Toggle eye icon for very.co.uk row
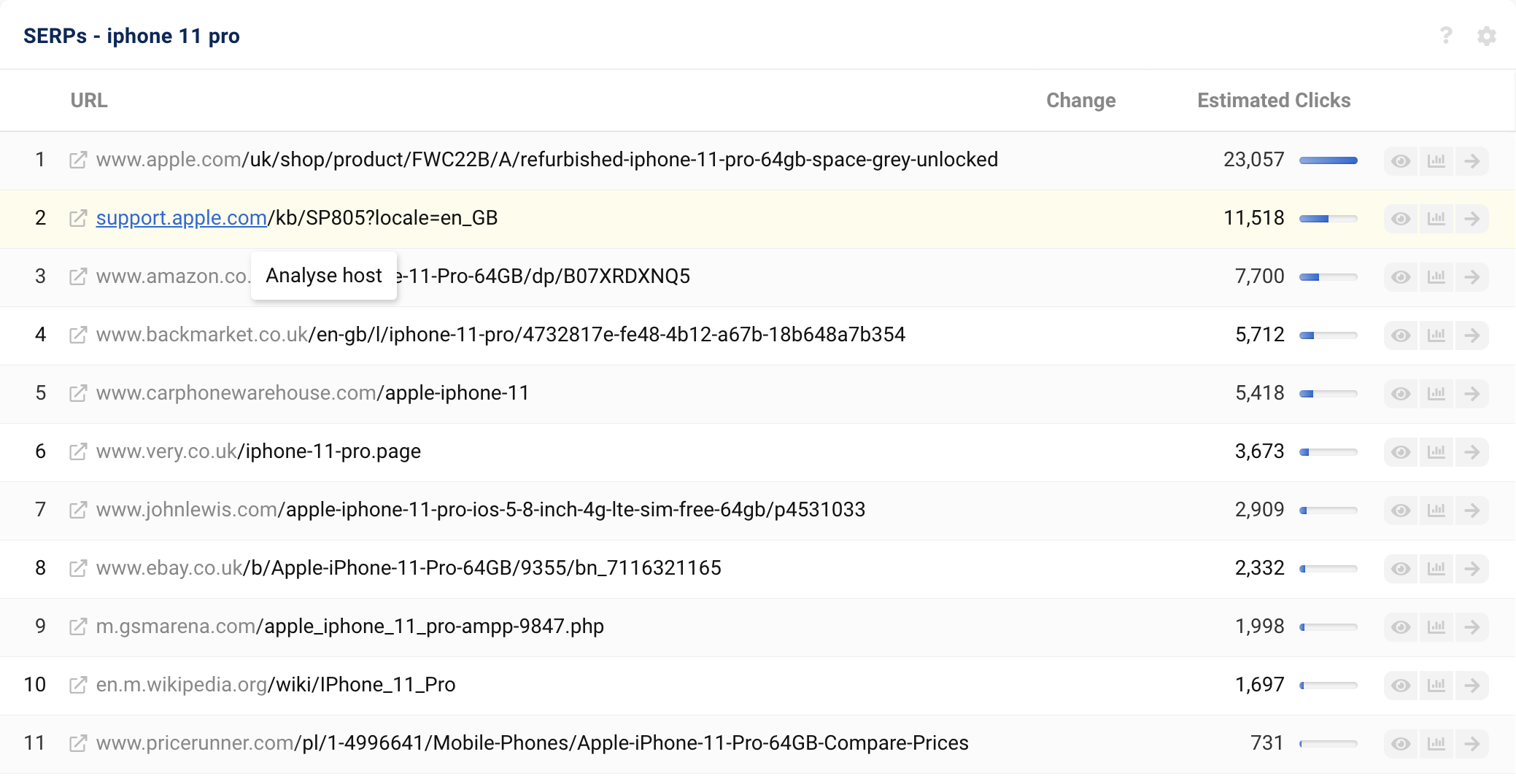Viewport: 1516px width, 784px height. point(1401,452)
